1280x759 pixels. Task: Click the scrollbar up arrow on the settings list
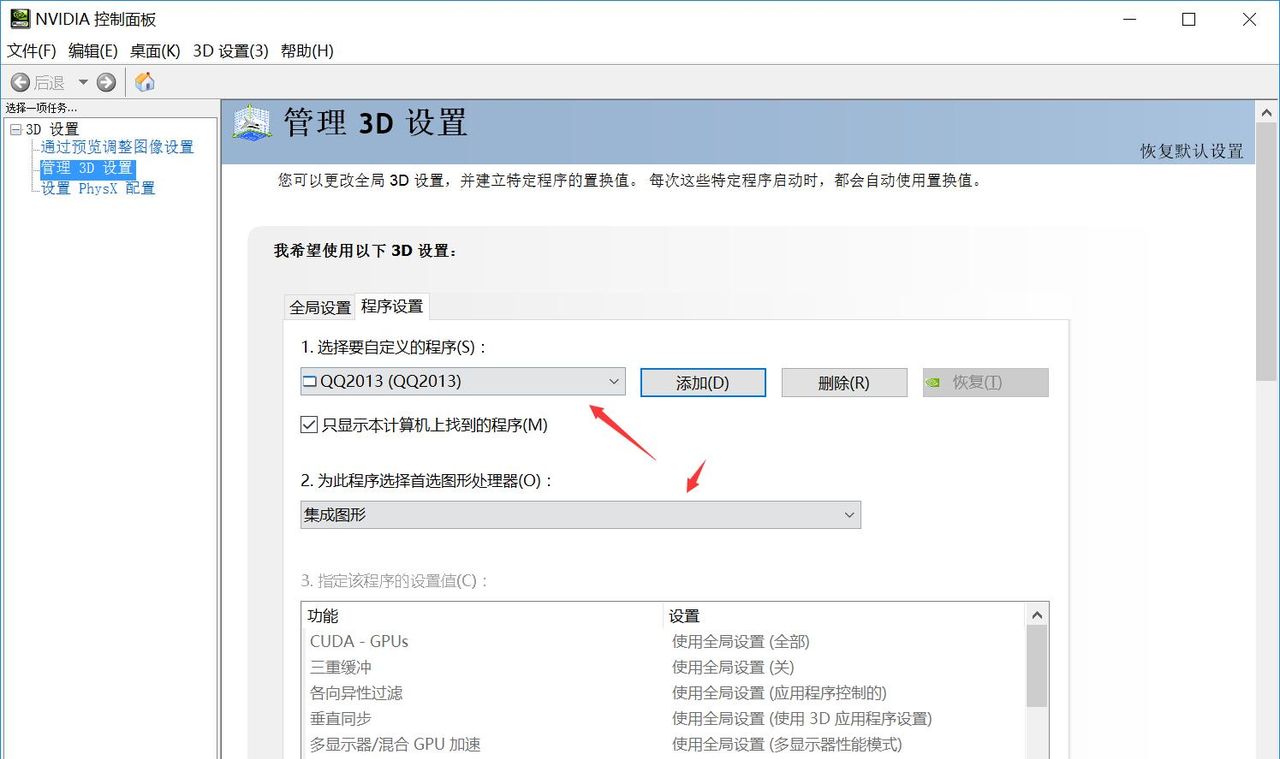click(1039, 614)
